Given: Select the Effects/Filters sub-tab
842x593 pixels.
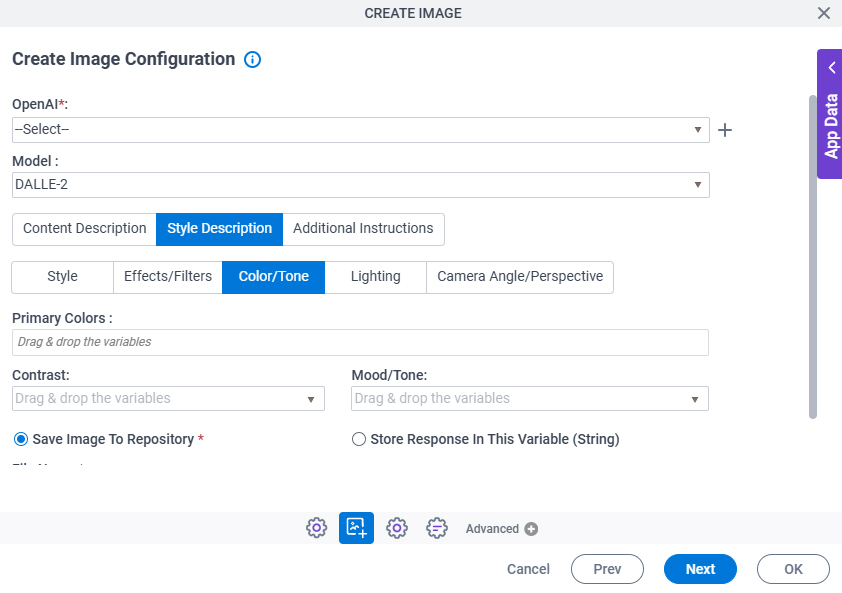Looking at the screenshot, I should click(x=168, y=277).
